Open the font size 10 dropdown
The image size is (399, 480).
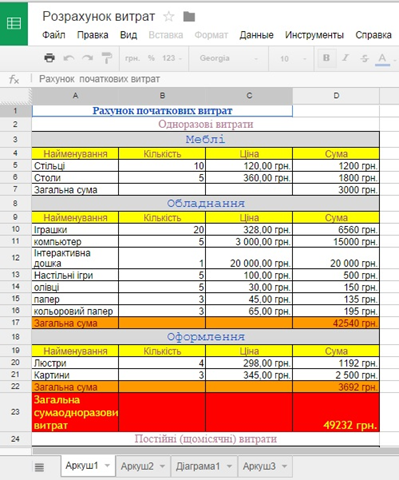pos(293,59)
